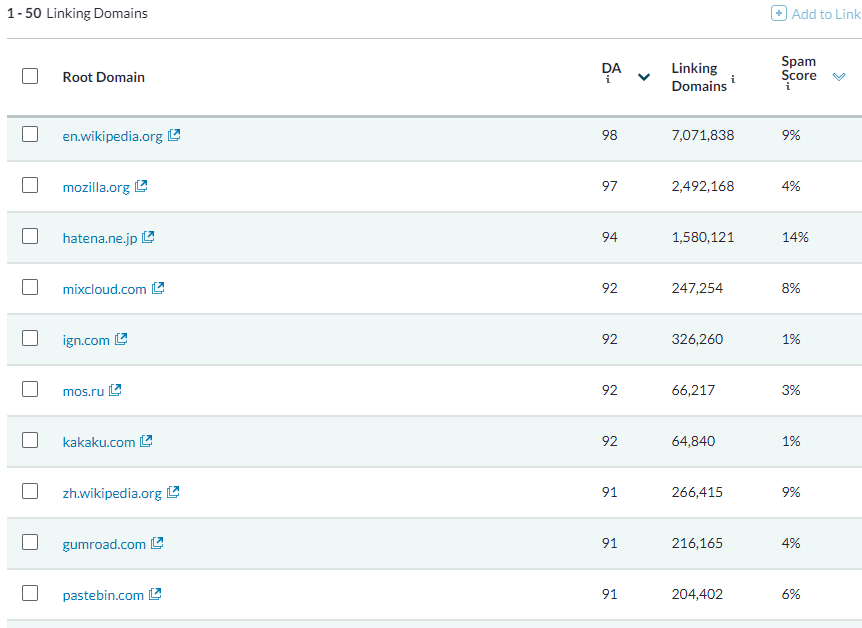
Task: Click the Linking Domains column header
Action: [699, 77]
